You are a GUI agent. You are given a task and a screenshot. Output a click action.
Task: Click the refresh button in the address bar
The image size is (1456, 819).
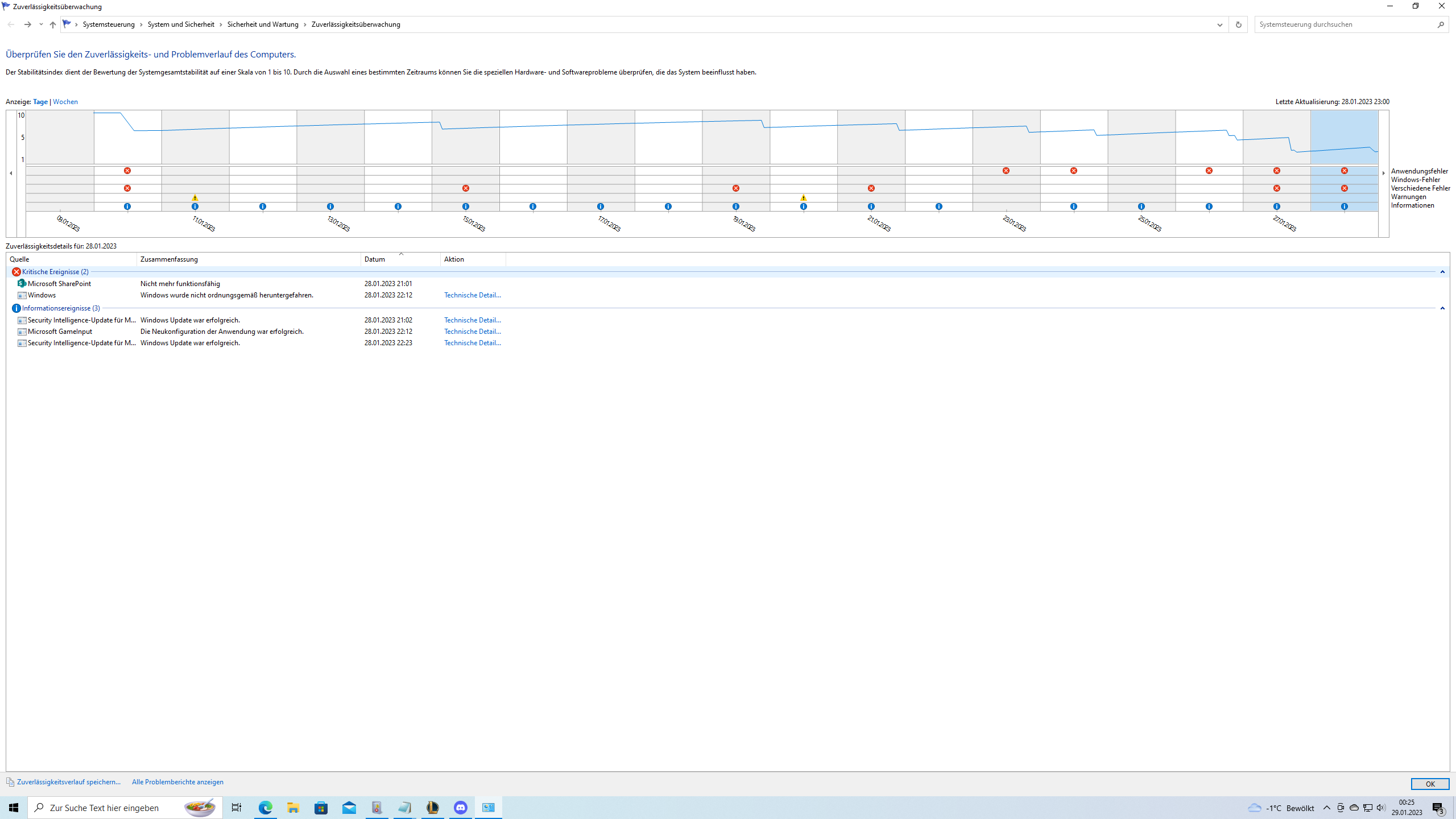tap(1238, 24)
